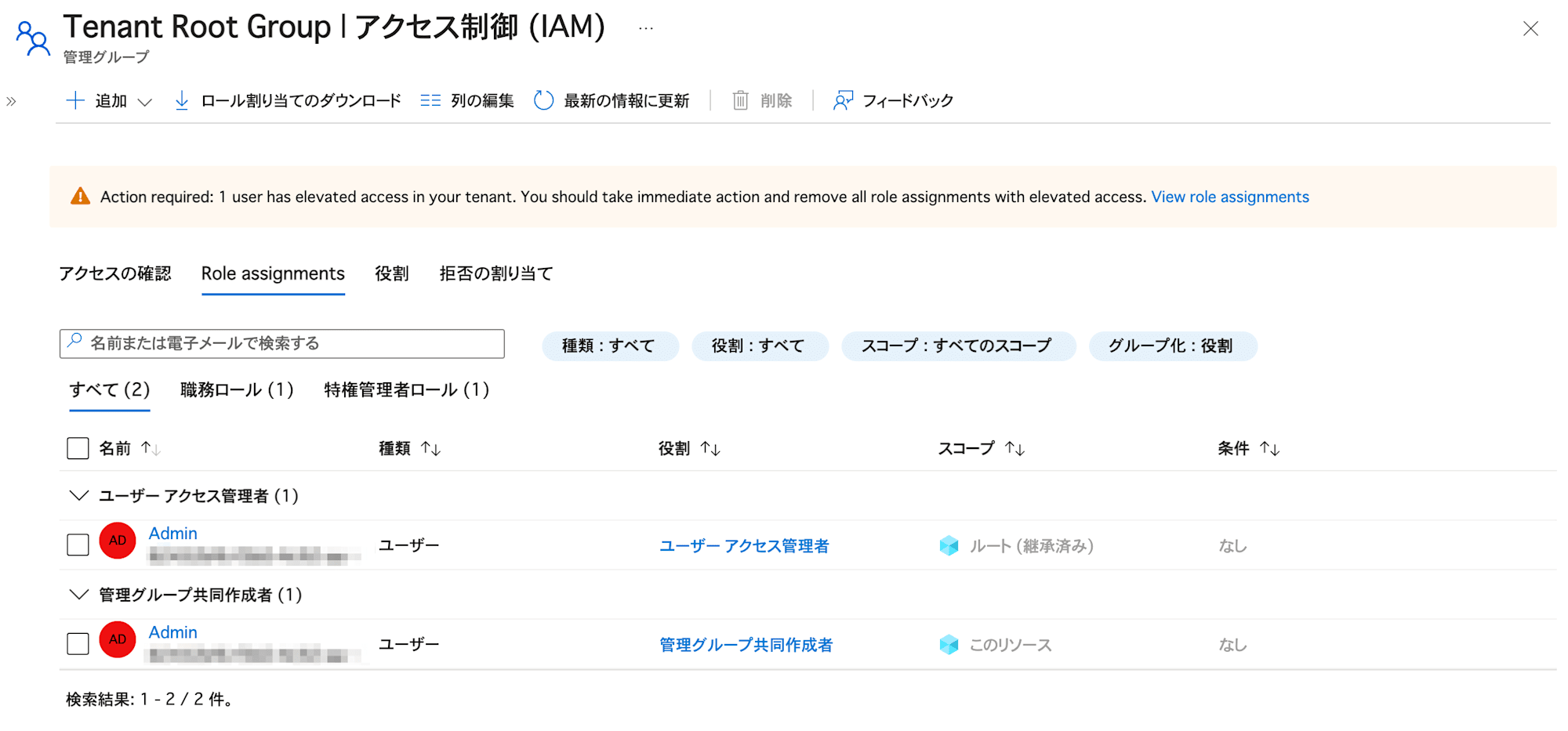Click ルート (継承済み) scope text

click(x=1031, y=545)
